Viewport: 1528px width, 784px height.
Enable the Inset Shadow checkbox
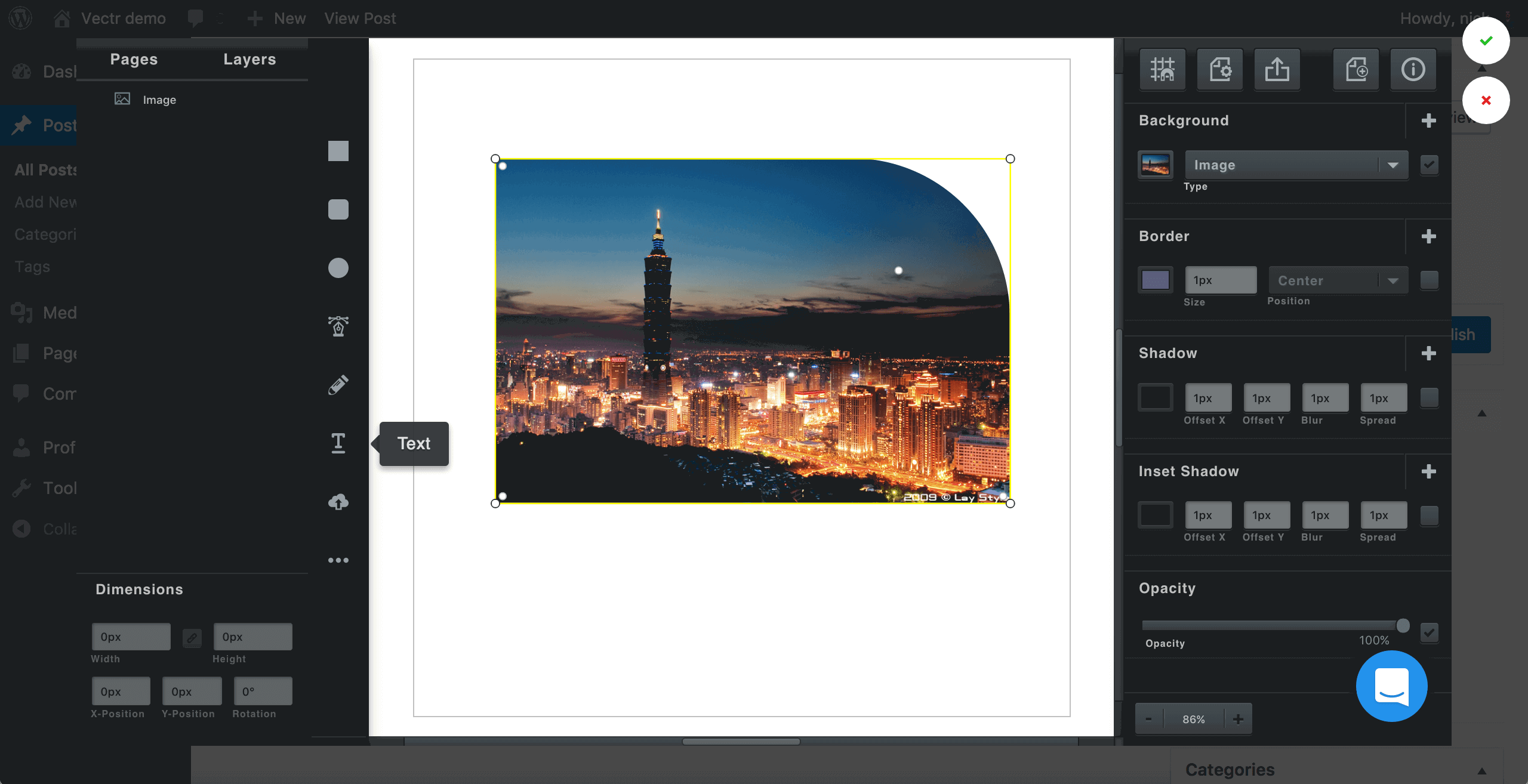(1430, 515)
